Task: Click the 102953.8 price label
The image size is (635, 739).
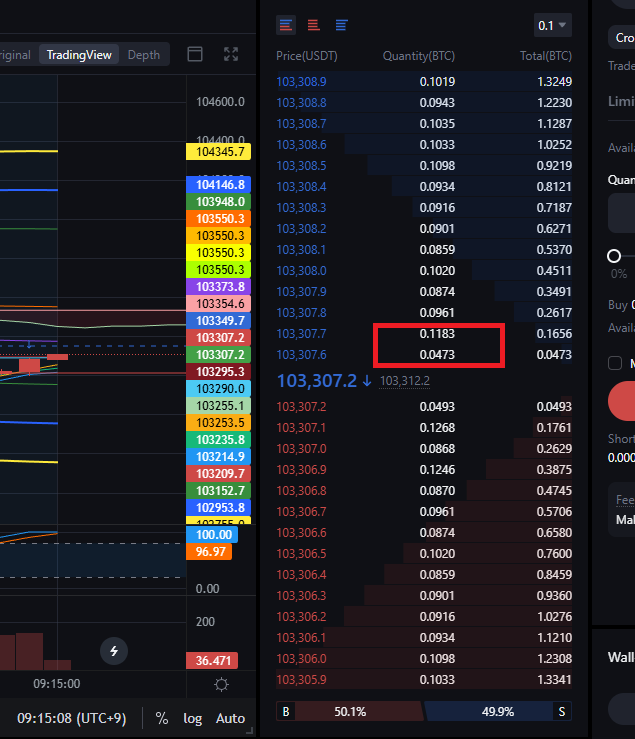Action: coord(219,508)
